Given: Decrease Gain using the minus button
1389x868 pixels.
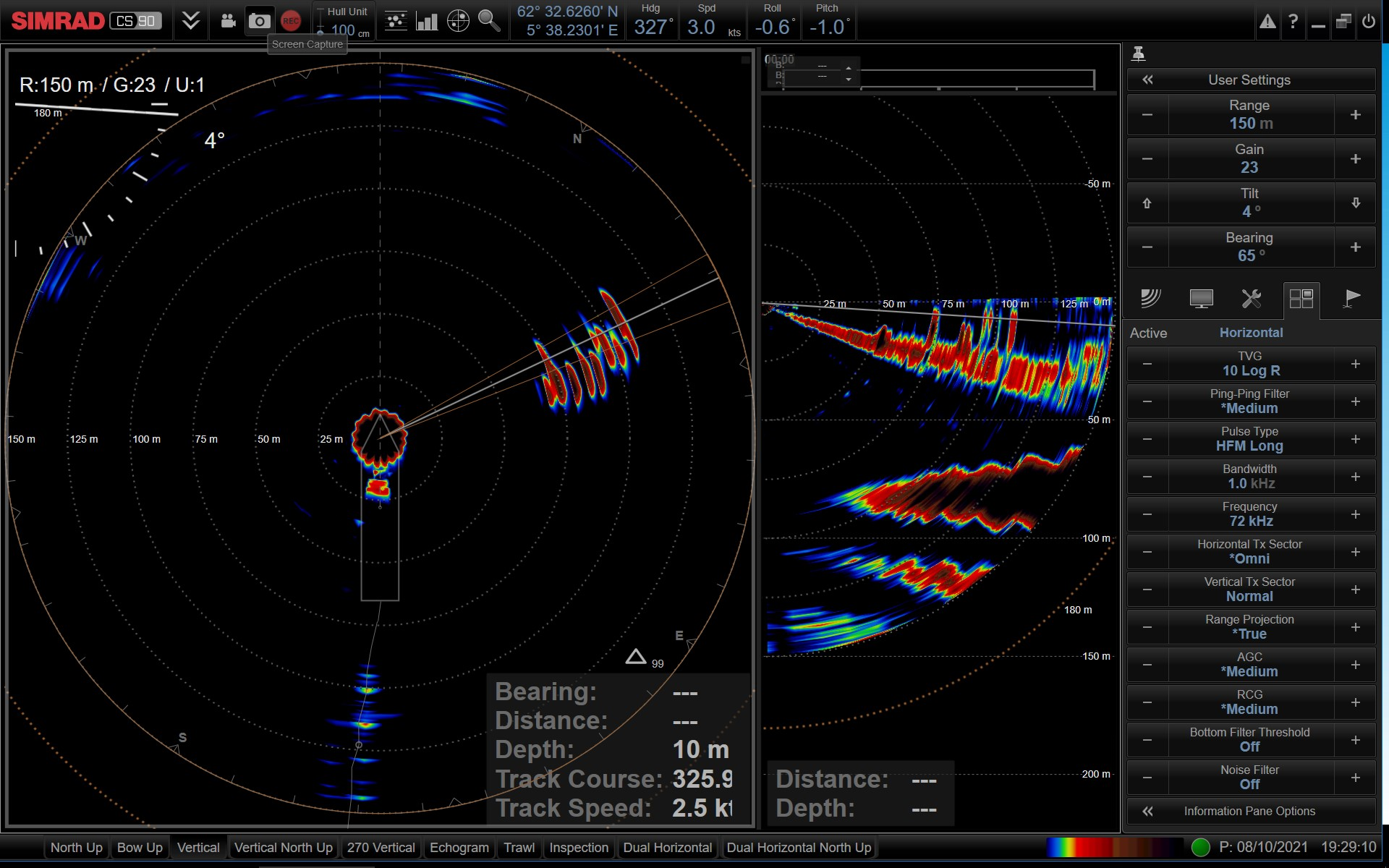Looking at the screenshot, I should (1147, 158).
